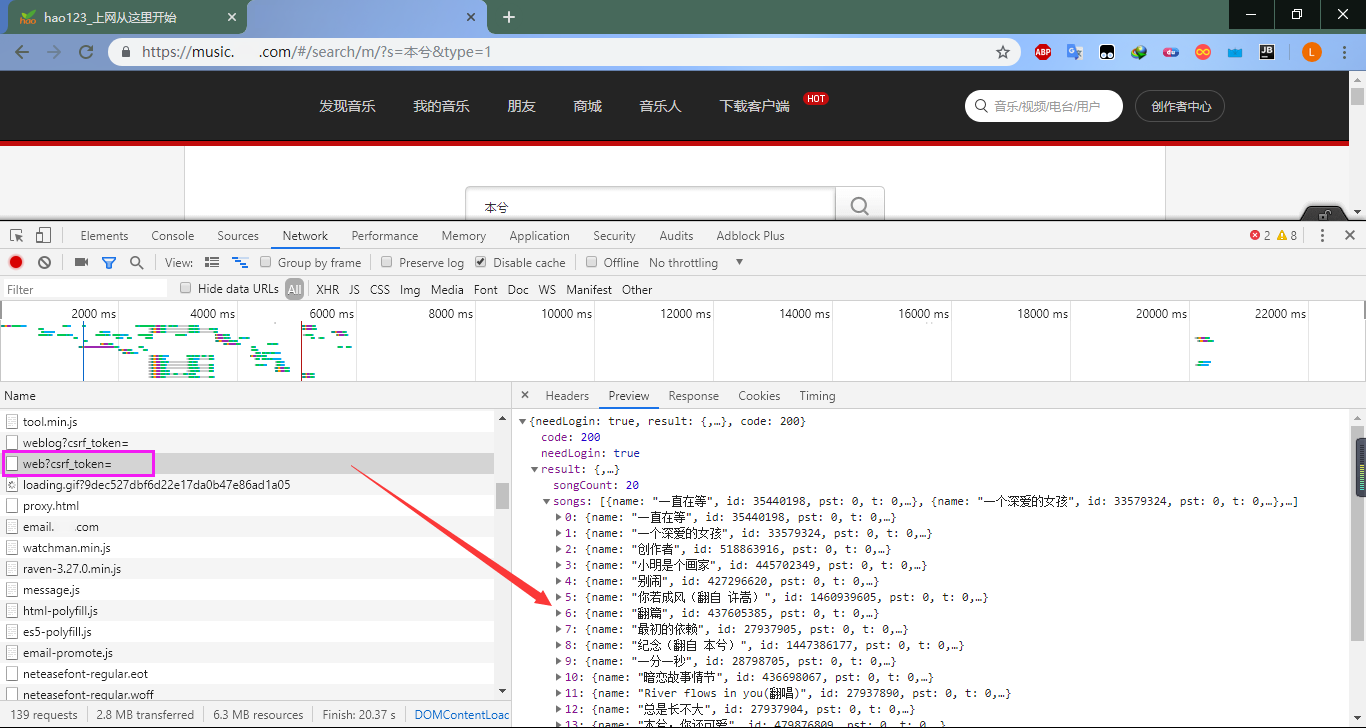Screen dimensions: 1366x728
Task: Uncheck Disable cache checkbox
Action: pyautogui.click(x=481, y=262)
